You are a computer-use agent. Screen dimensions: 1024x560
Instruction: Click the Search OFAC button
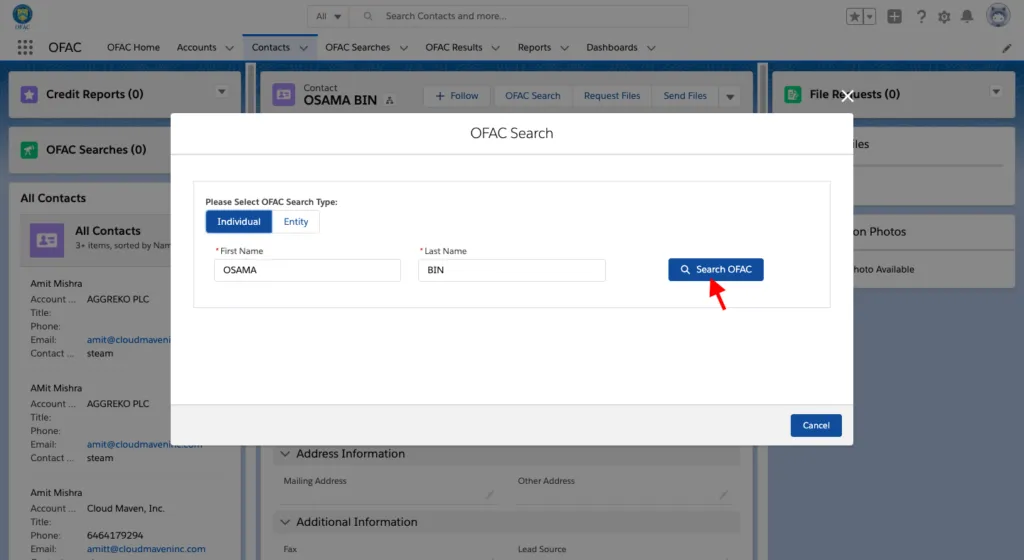(x=716, y=270)
